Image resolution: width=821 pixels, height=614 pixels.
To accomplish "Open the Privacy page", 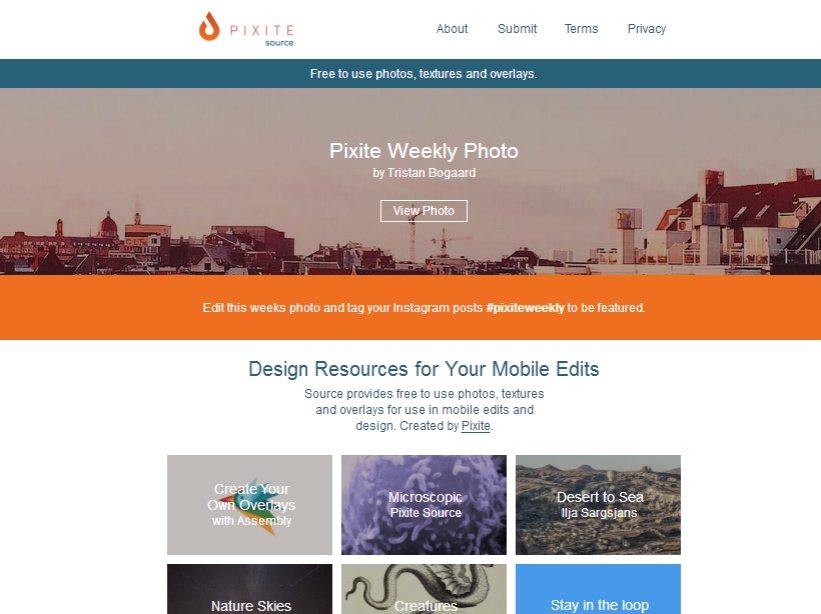I will point(647,29).
